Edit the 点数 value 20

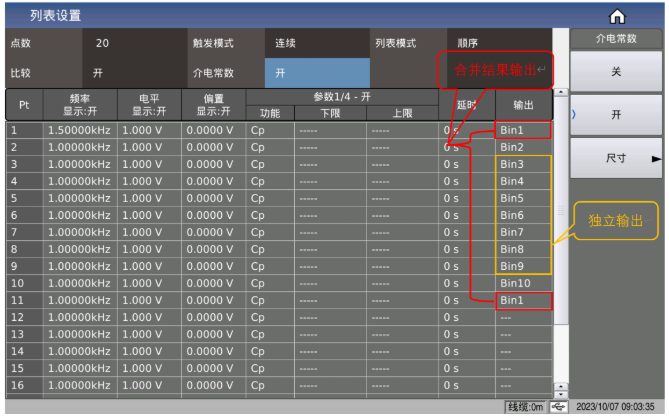[134, 43]
